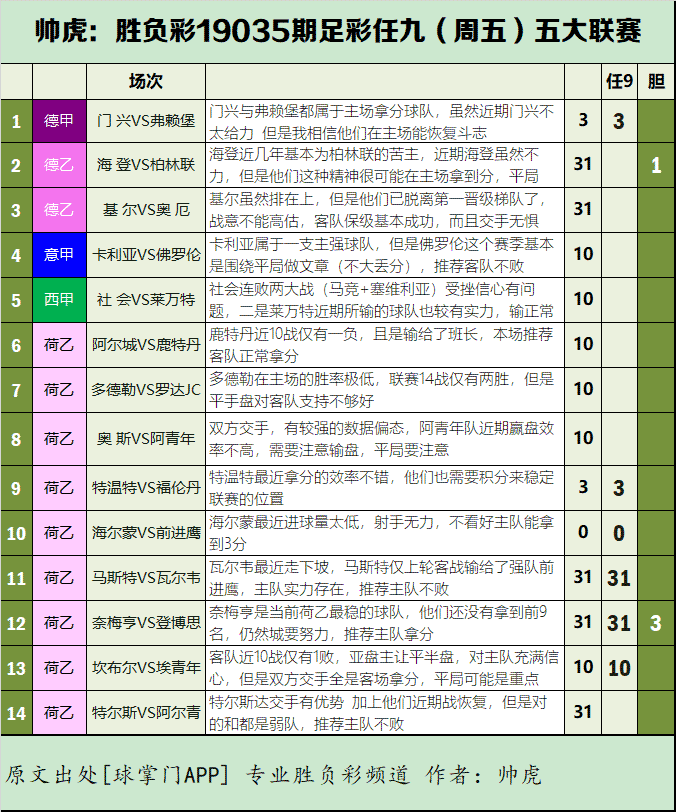This screenshot has width=676, height=812.
Task: Click analysis text starting 多德勒在主场的胜率极低
Action: click(382, 390)
